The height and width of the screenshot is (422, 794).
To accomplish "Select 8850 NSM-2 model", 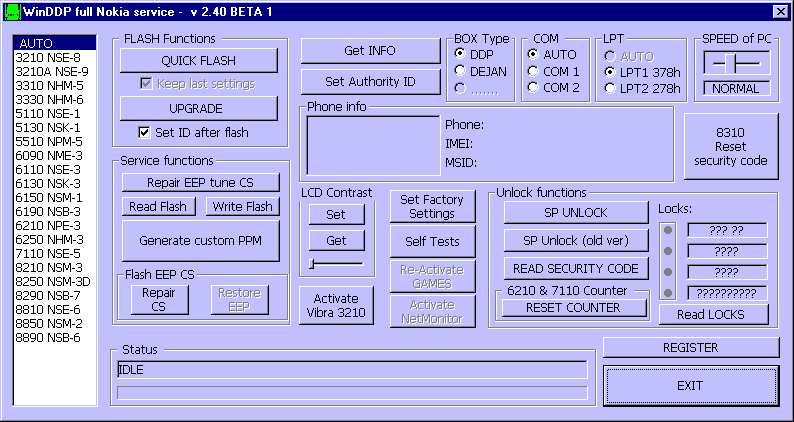I will pos(55,323).
